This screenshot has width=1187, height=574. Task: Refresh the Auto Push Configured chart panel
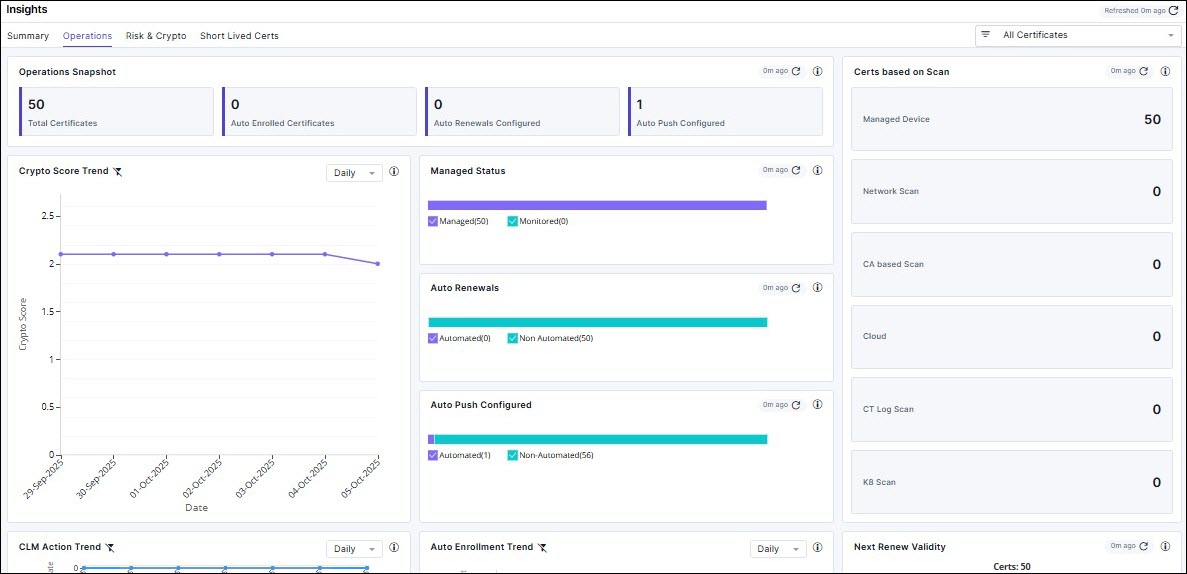pos(796,405)
